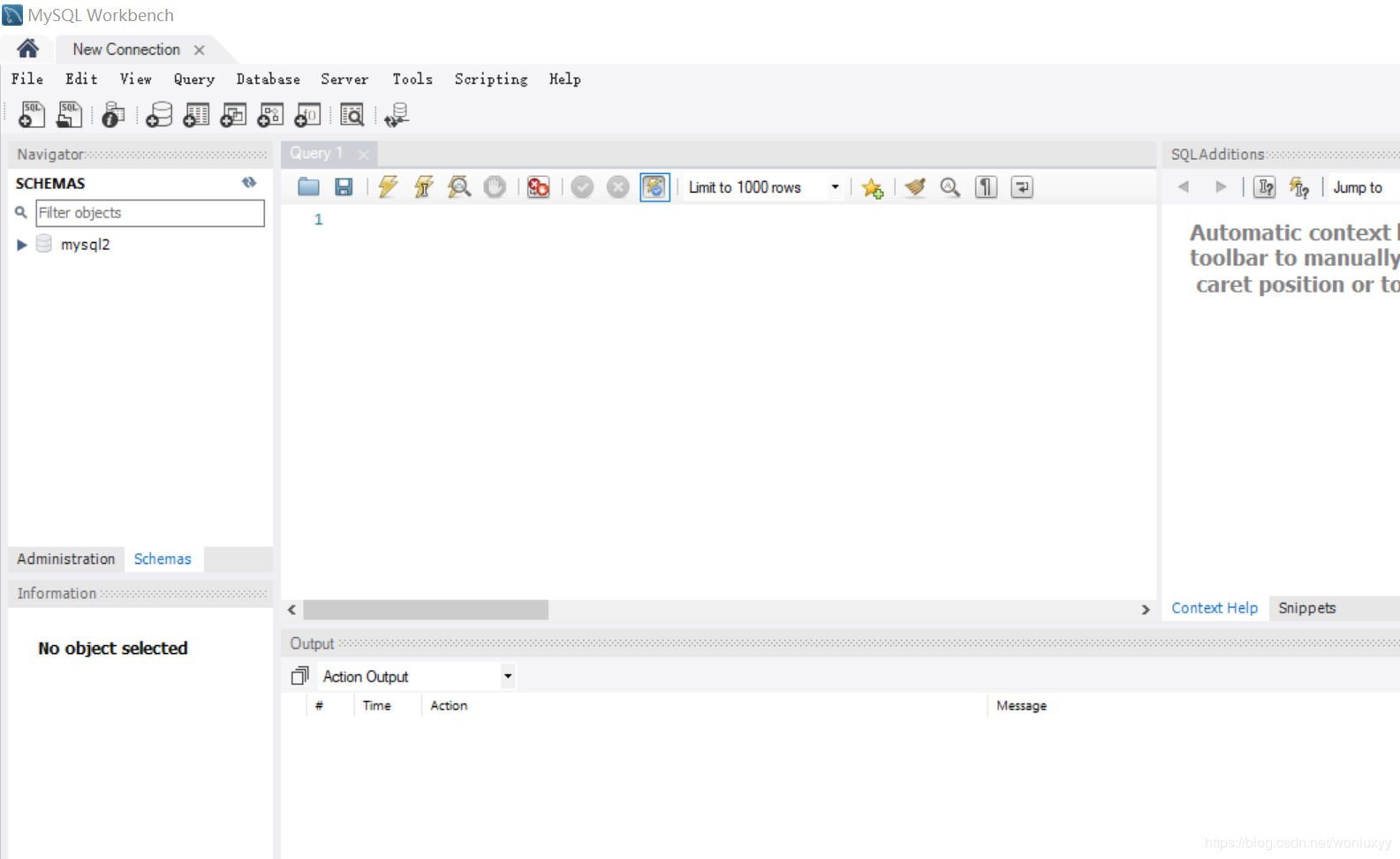The height and width of the screenshot is (859, 1400).
Task: Beautify the SQL with the broom icon
Action: [x=915, y=186]
